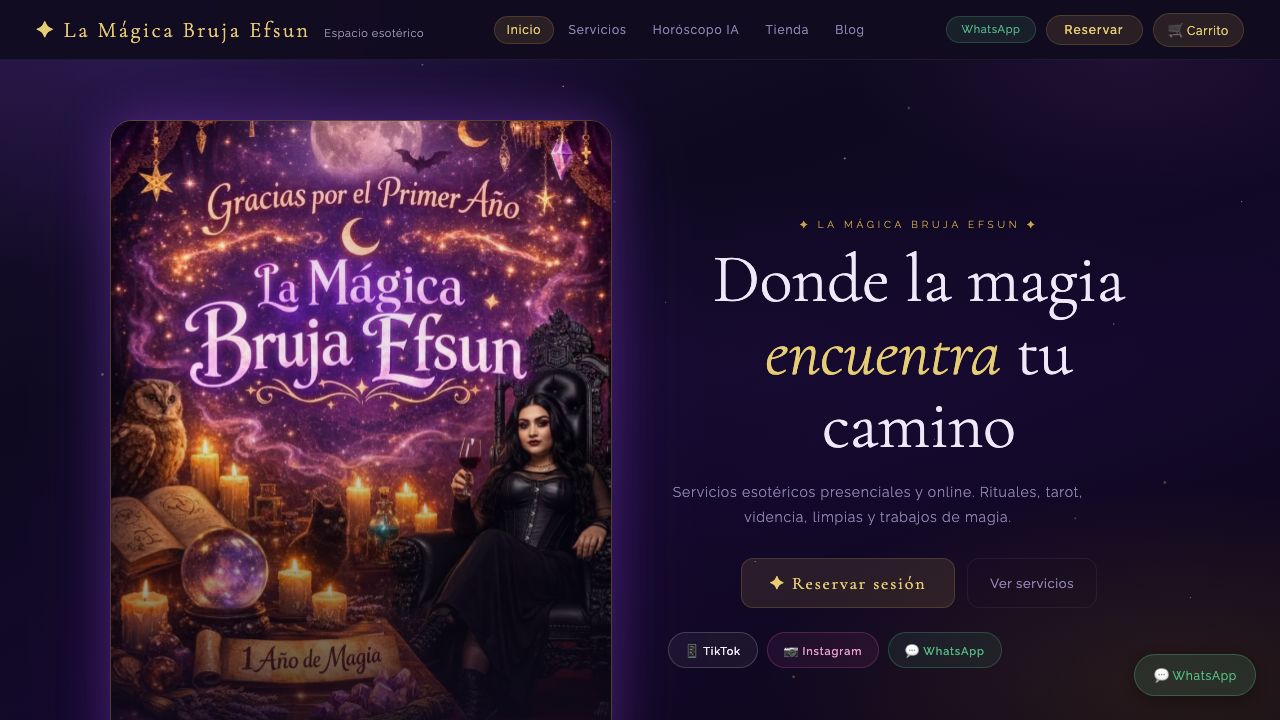Open the Carrito shopping cart
The image size is (1280, 720).
tap(1198, 30)
